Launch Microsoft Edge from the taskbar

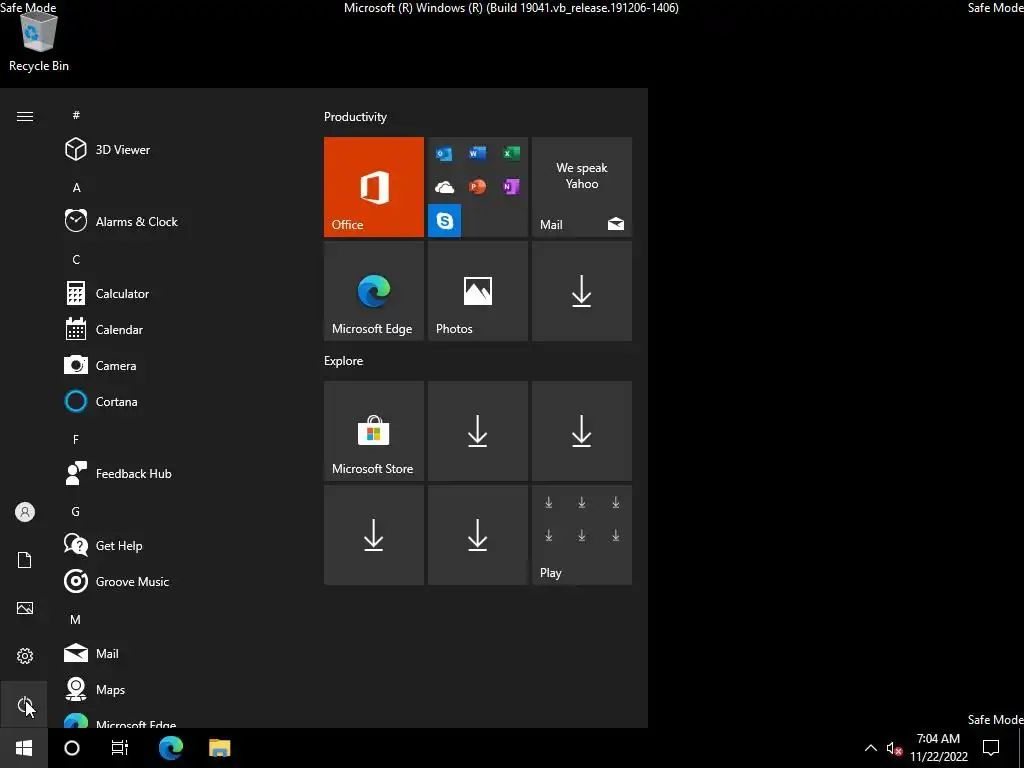171,748
